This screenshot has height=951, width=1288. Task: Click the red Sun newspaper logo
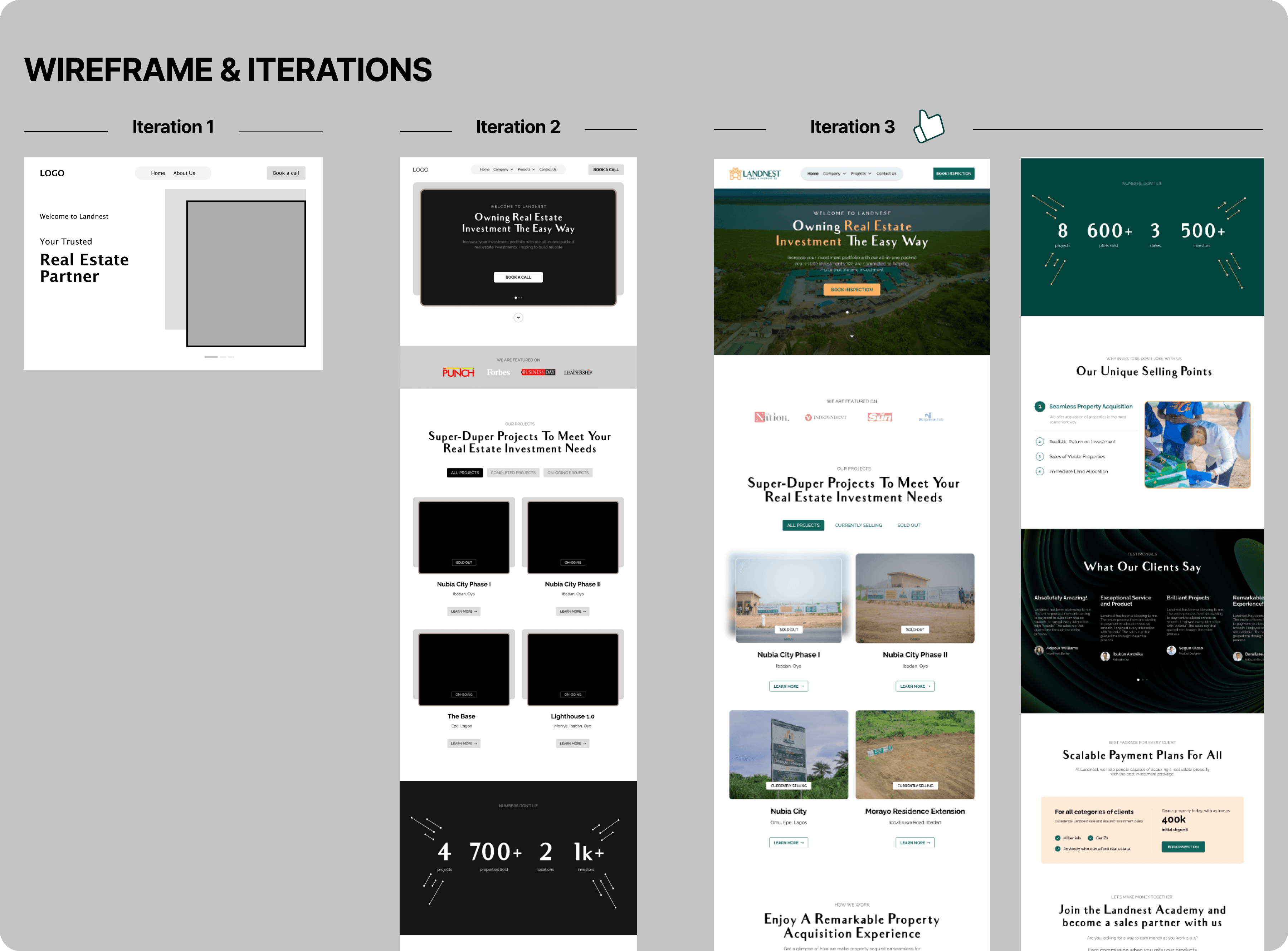pyautogui.click(x=880, y=417)
